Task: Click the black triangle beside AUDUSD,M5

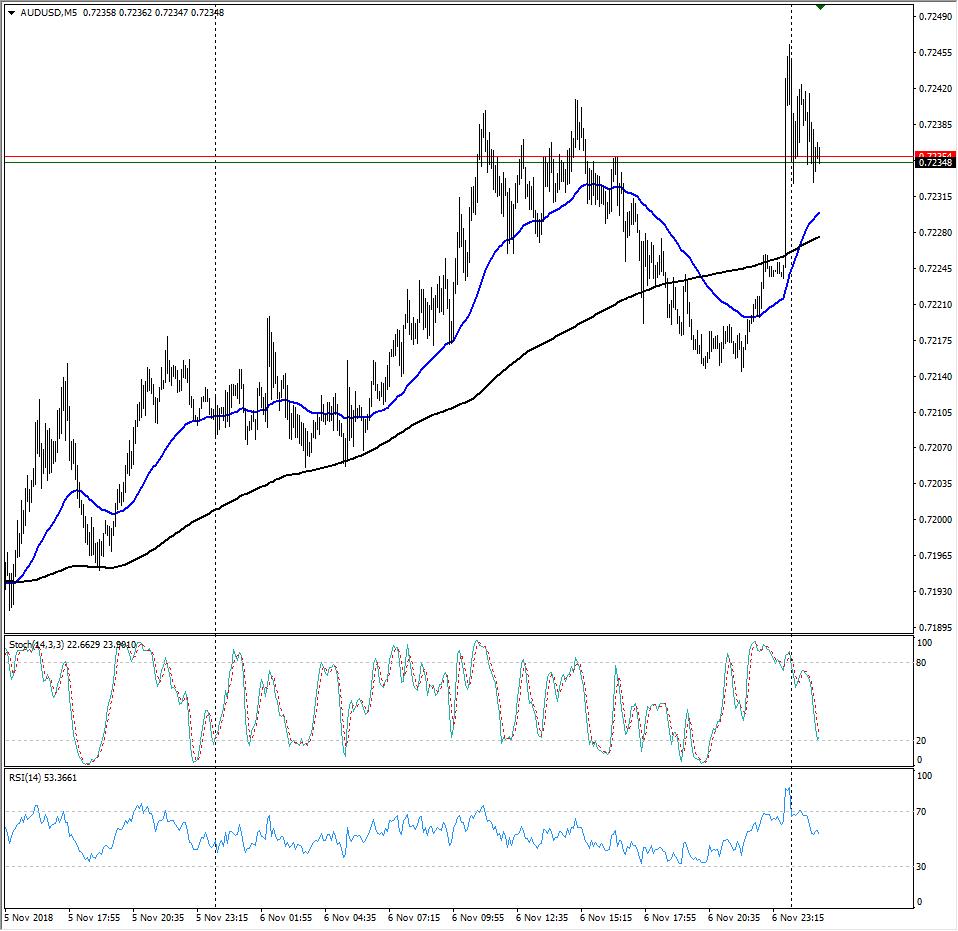Action: (11, 12)
